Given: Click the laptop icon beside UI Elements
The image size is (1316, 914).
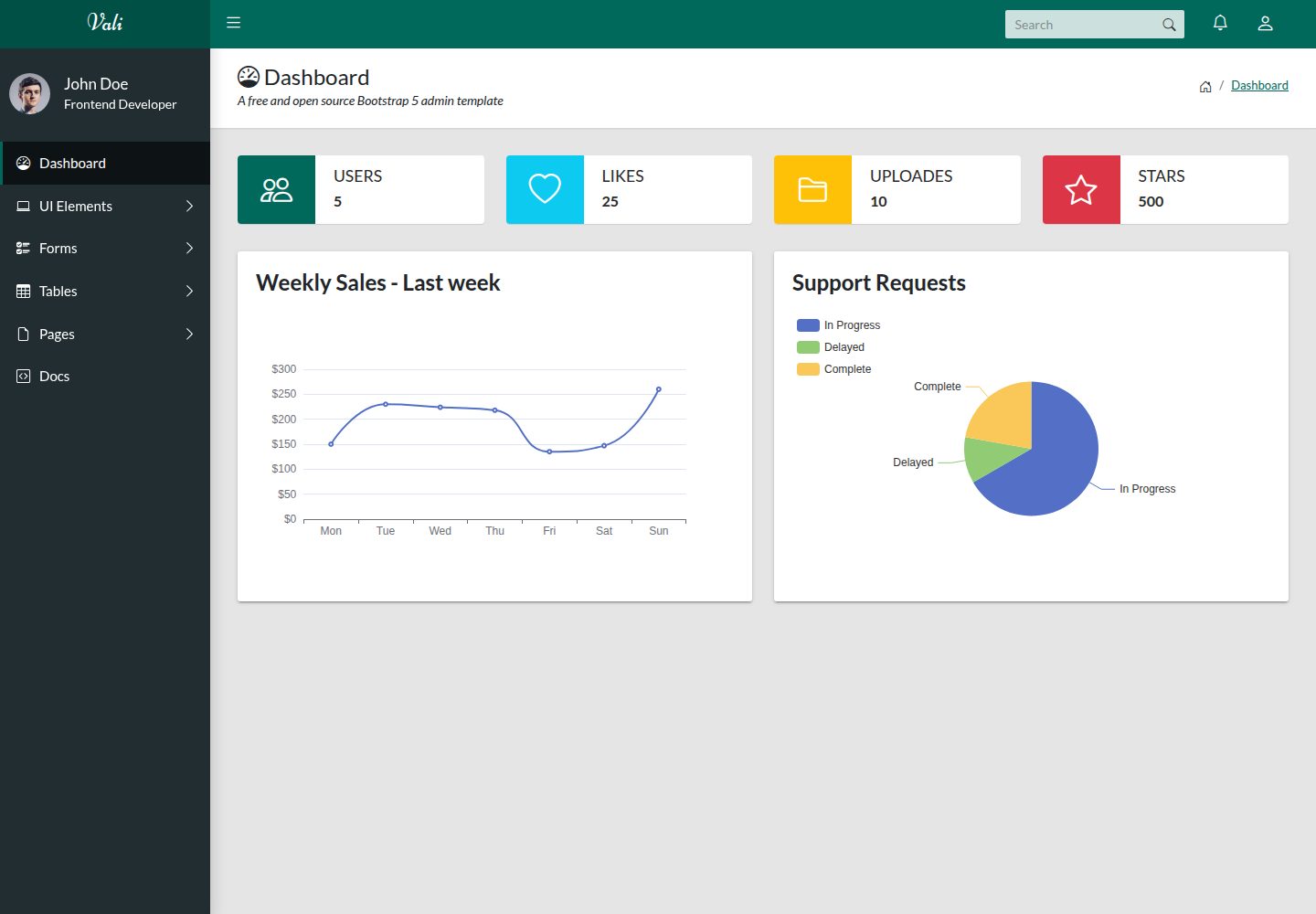Looking at the screenshot, I should pyautogui.click(x=24, y=206).
